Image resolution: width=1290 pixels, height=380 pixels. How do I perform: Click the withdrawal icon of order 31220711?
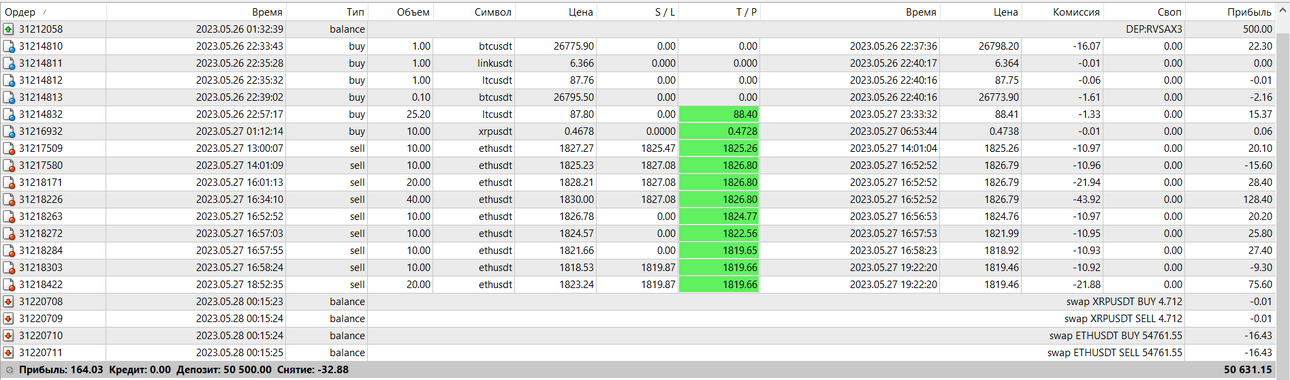point(9,352)
